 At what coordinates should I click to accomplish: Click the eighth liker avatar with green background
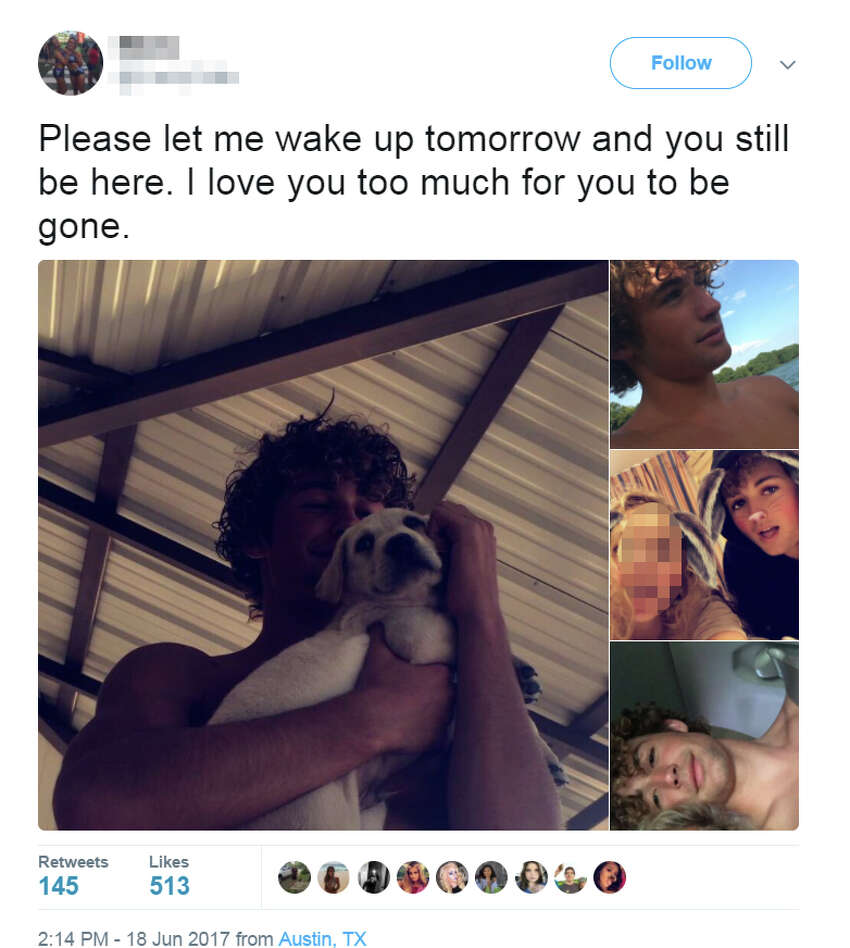click(x=570, y=877)
